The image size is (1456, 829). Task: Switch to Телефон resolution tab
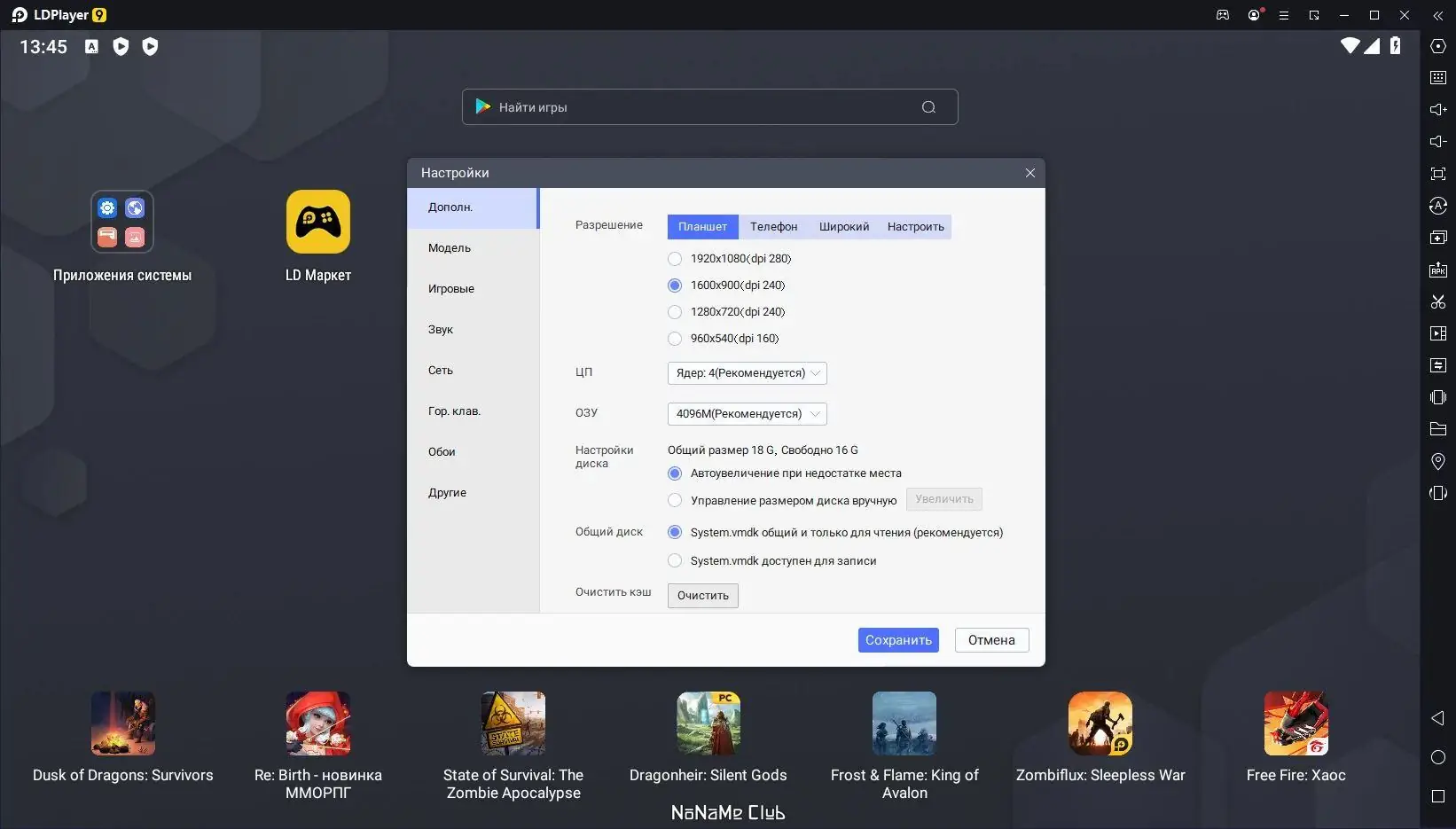[x=773, y=227]
